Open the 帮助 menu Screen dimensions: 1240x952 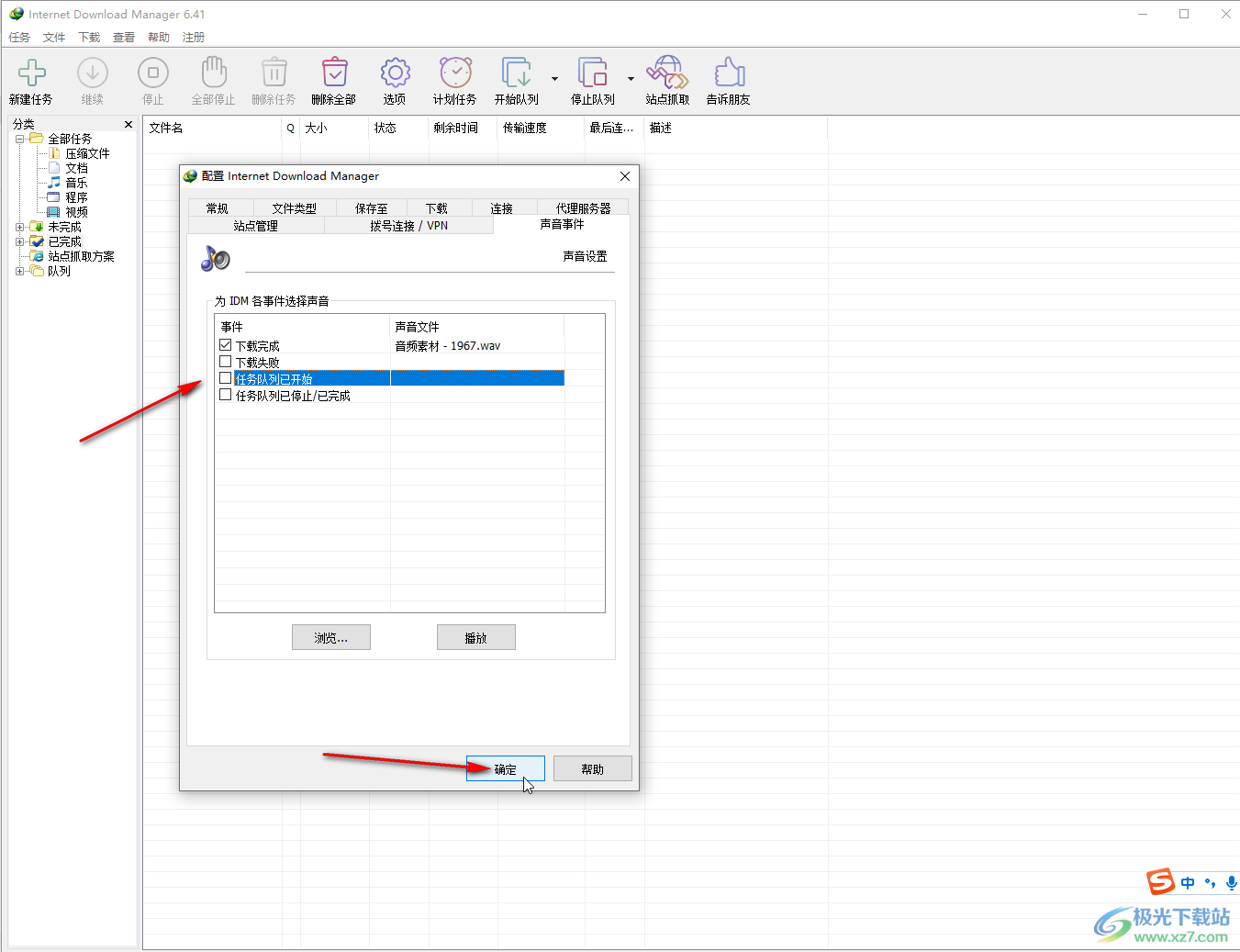pos(159,38)
